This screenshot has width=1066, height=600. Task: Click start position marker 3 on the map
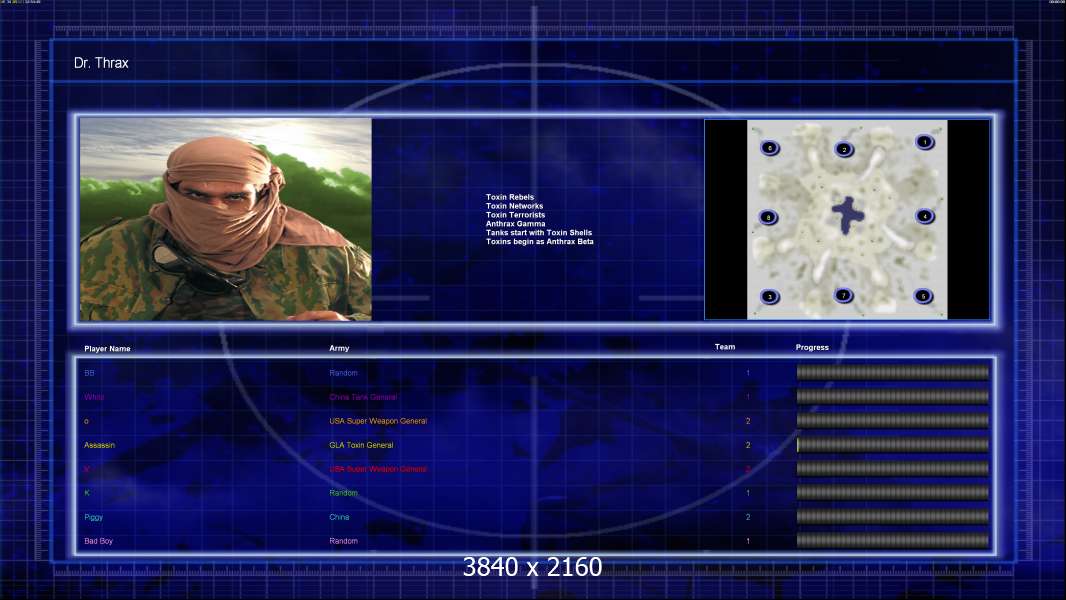(x=770, y=296)
